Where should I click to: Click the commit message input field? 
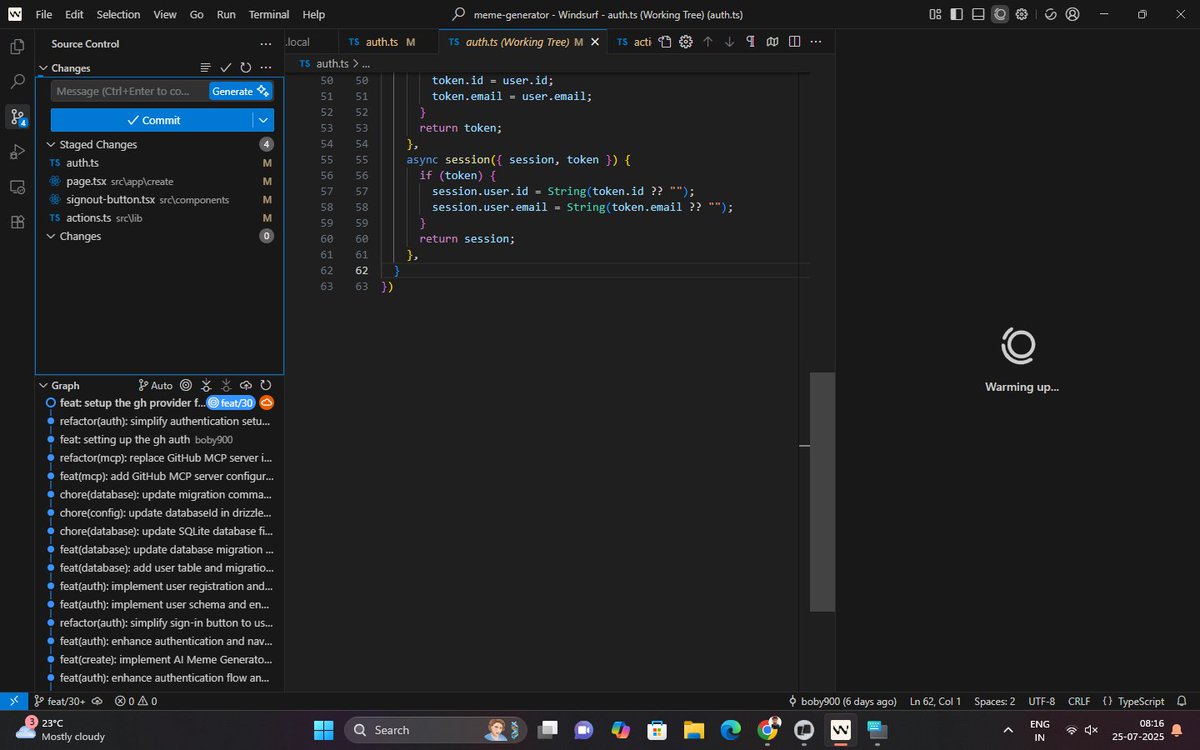tap(129, 91)
